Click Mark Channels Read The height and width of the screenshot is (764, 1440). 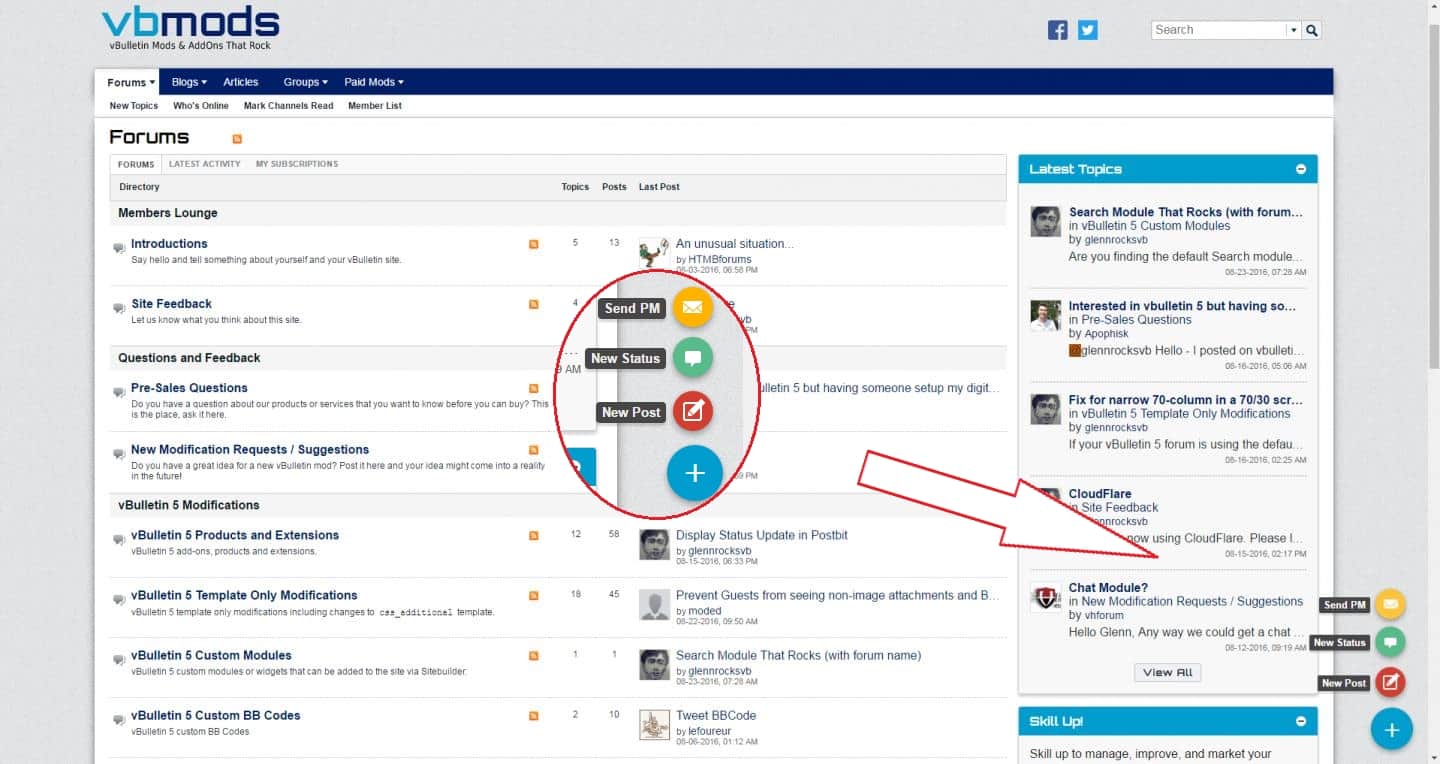tap(289, 106)
